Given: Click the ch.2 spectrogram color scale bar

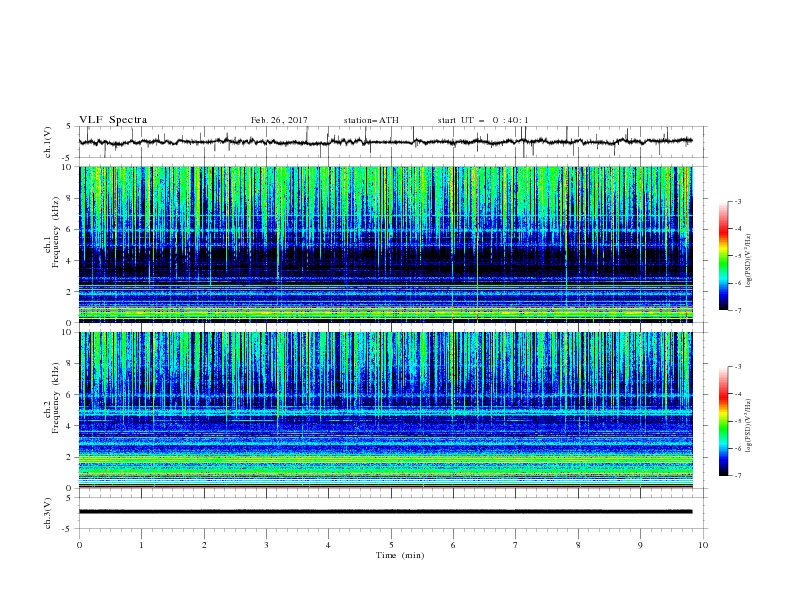Looking at the screenshot, I should [723, 421].
